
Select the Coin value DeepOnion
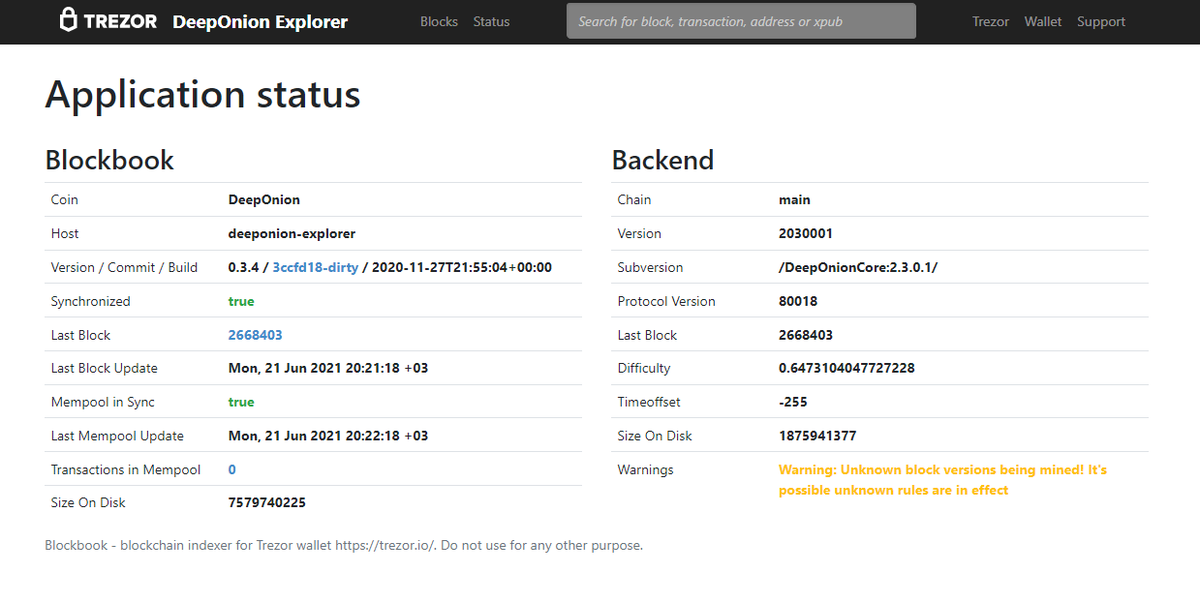pos(264,200)
